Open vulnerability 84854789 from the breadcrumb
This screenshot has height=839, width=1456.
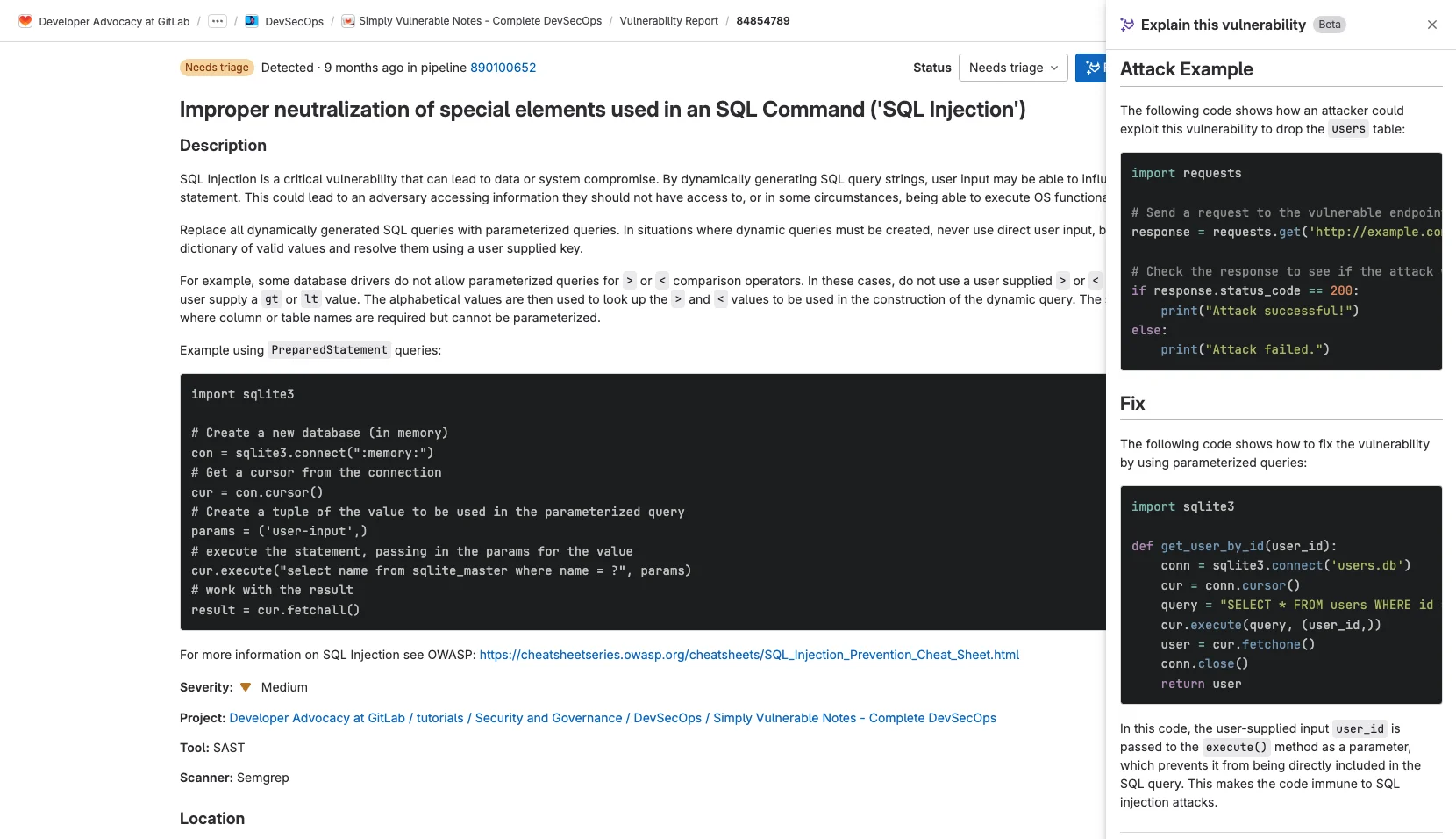pos(762,20)
